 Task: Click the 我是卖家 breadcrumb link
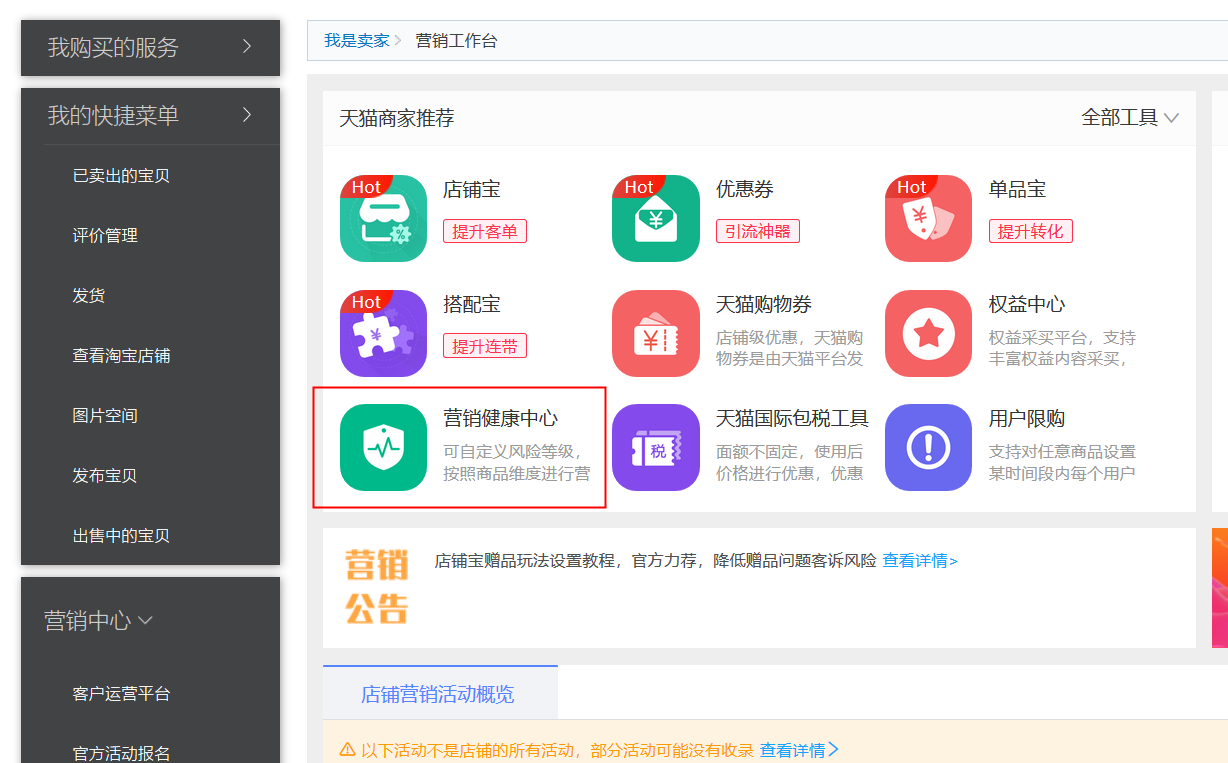click(x=356, y=41)
